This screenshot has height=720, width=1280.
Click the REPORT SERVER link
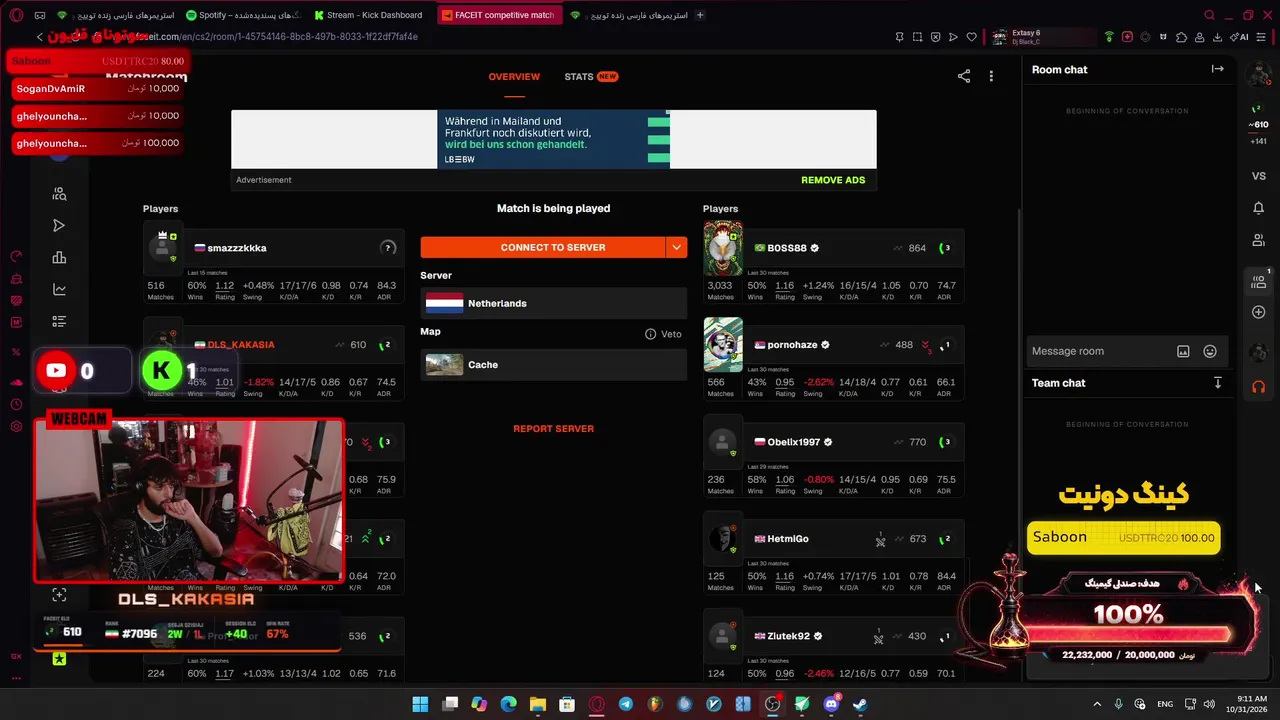coord(554,429)
